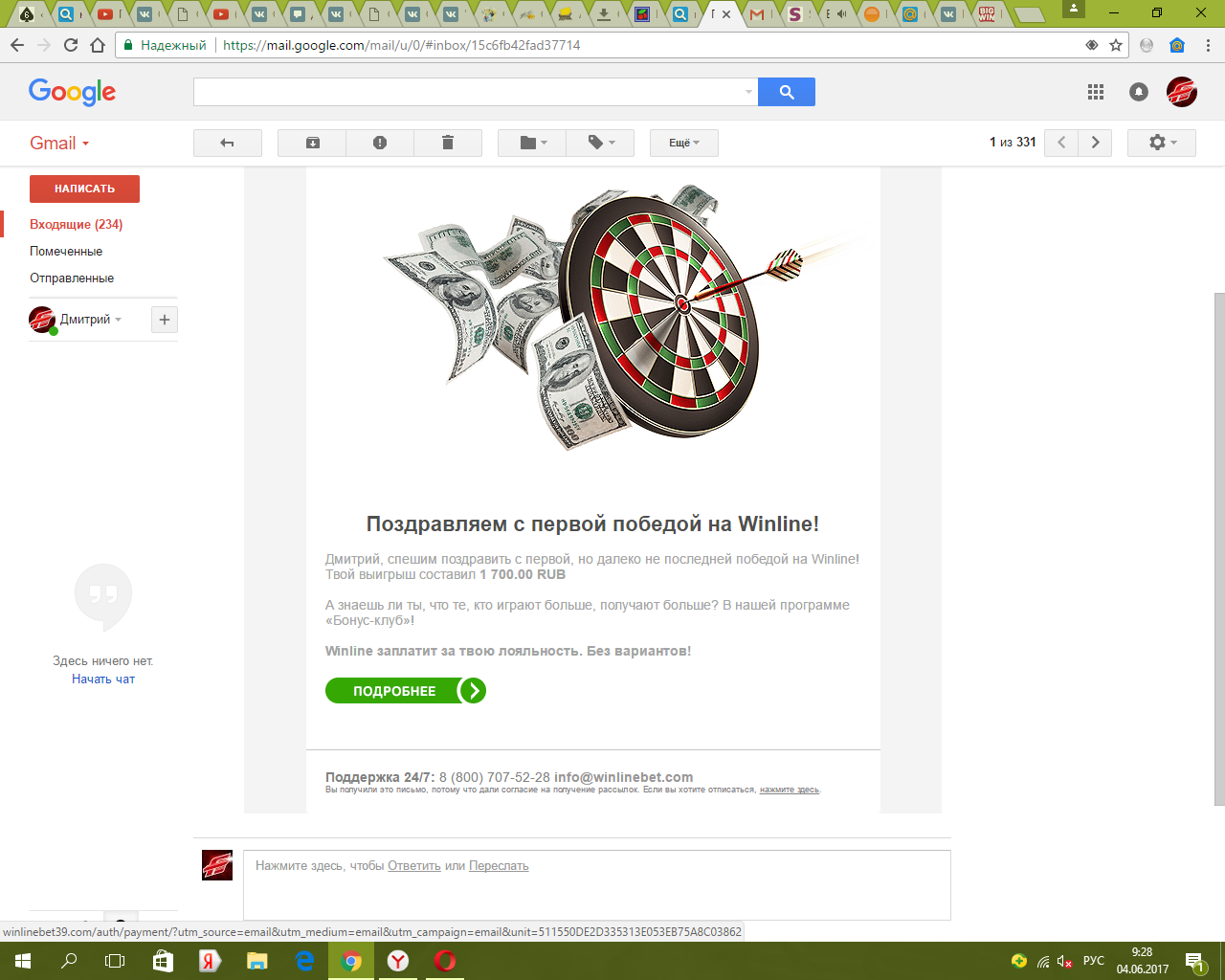1225x980 pixels.
Task: Click the blue Google search button
Action: 787,92
